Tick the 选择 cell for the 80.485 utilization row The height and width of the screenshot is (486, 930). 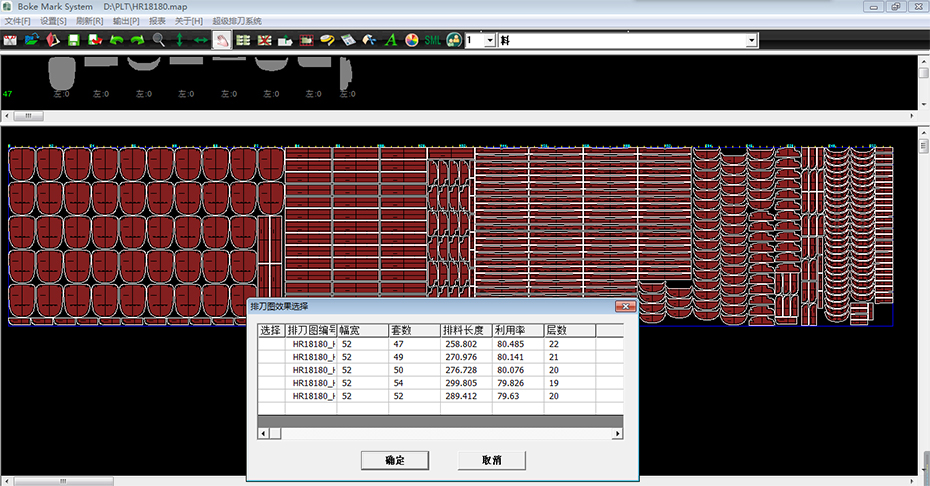270,343
